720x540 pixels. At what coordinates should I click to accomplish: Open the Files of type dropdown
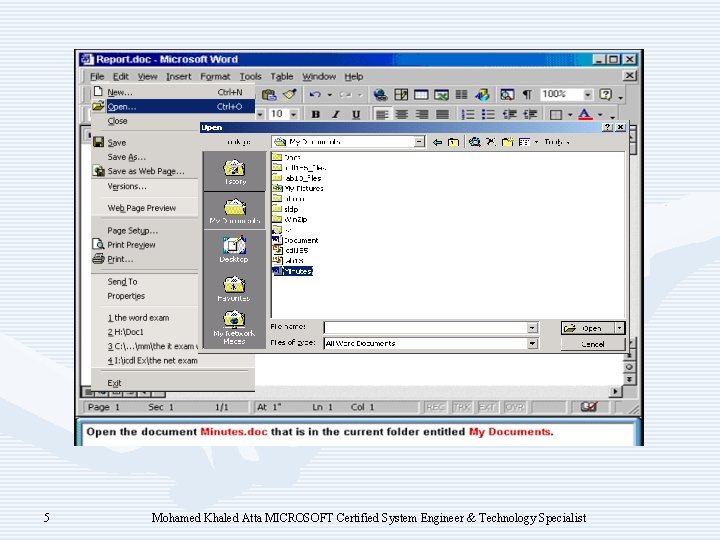point(532,343)
